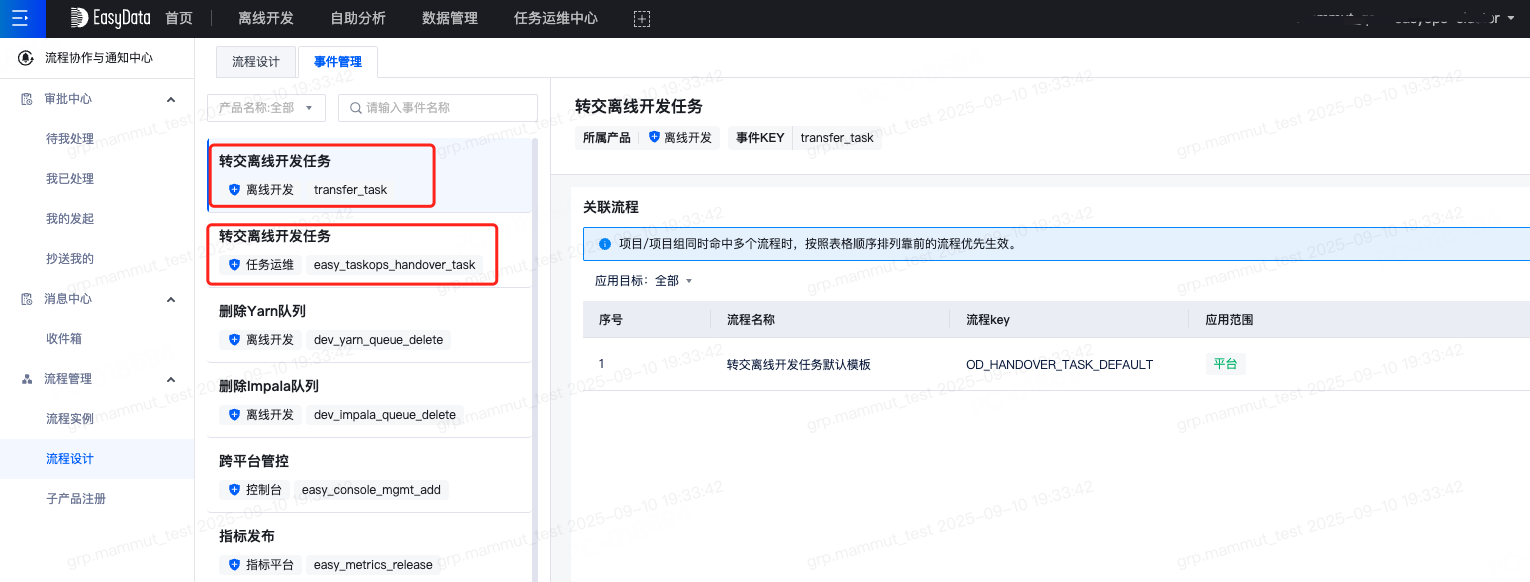Open the 产品名称:全部 dropdown
The height and width of the screenshot is (582, 1530).
click(x=266, y=108)
